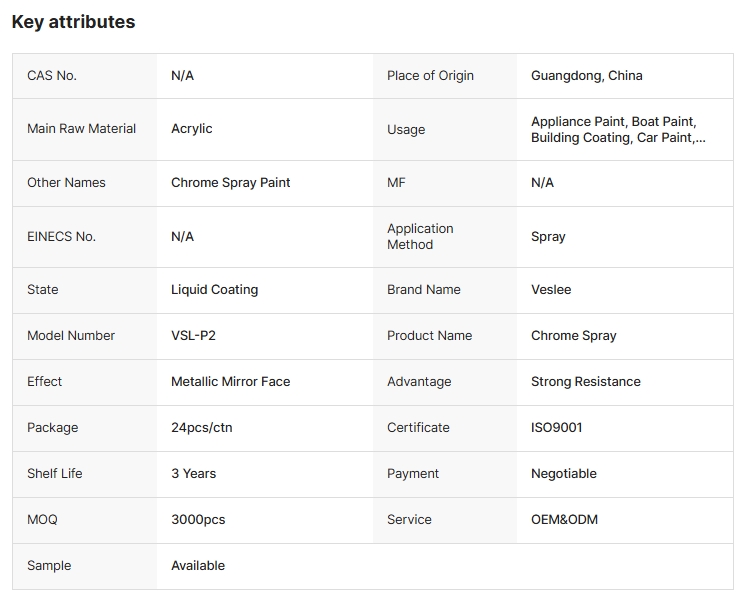Click the Chrome Spray Paint value
The image size is (742, 599).
pyautogui.click(x=230, y=183)
